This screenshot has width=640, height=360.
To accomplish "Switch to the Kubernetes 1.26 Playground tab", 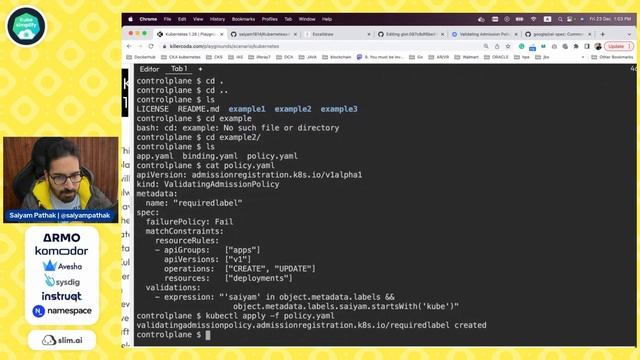I will click(x=189, y=34).
